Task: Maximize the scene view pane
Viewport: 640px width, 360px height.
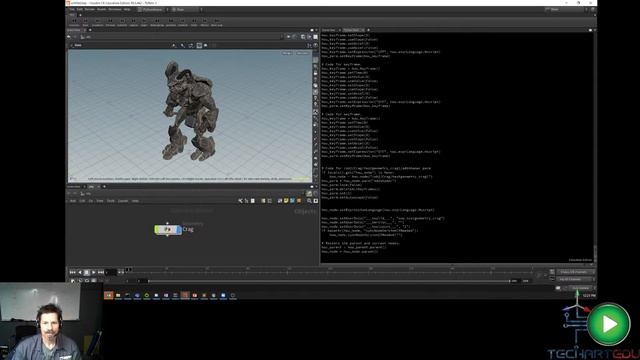Action: point(312,30)
